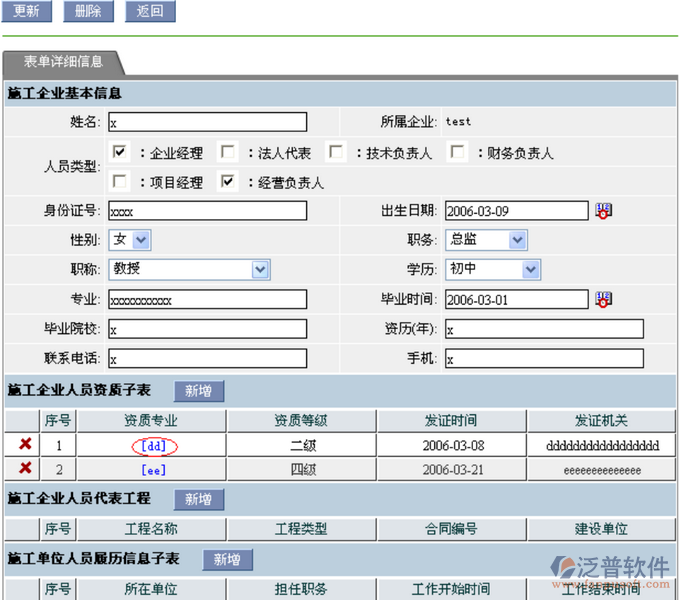Click 新增 next to 施工企业人员代表工程
The width and height of the screenshot is (680, 600).
(198, 499)
